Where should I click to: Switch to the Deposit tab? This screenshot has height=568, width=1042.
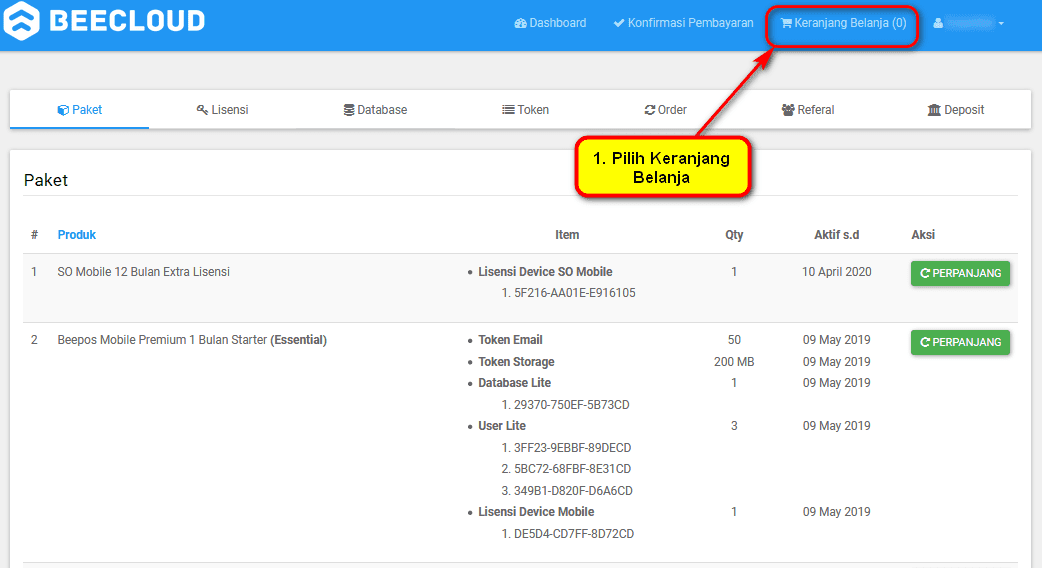tap(956, 110)
